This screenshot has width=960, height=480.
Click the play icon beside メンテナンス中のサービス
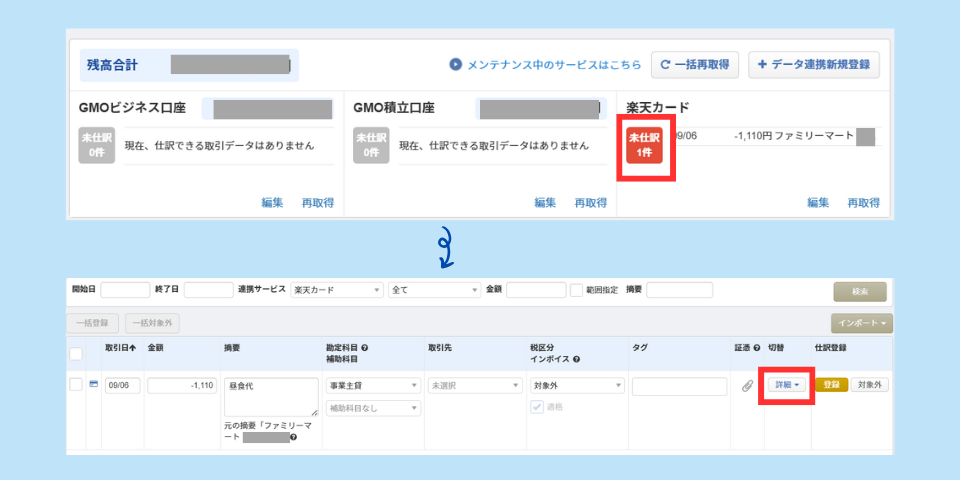point(455,65)
